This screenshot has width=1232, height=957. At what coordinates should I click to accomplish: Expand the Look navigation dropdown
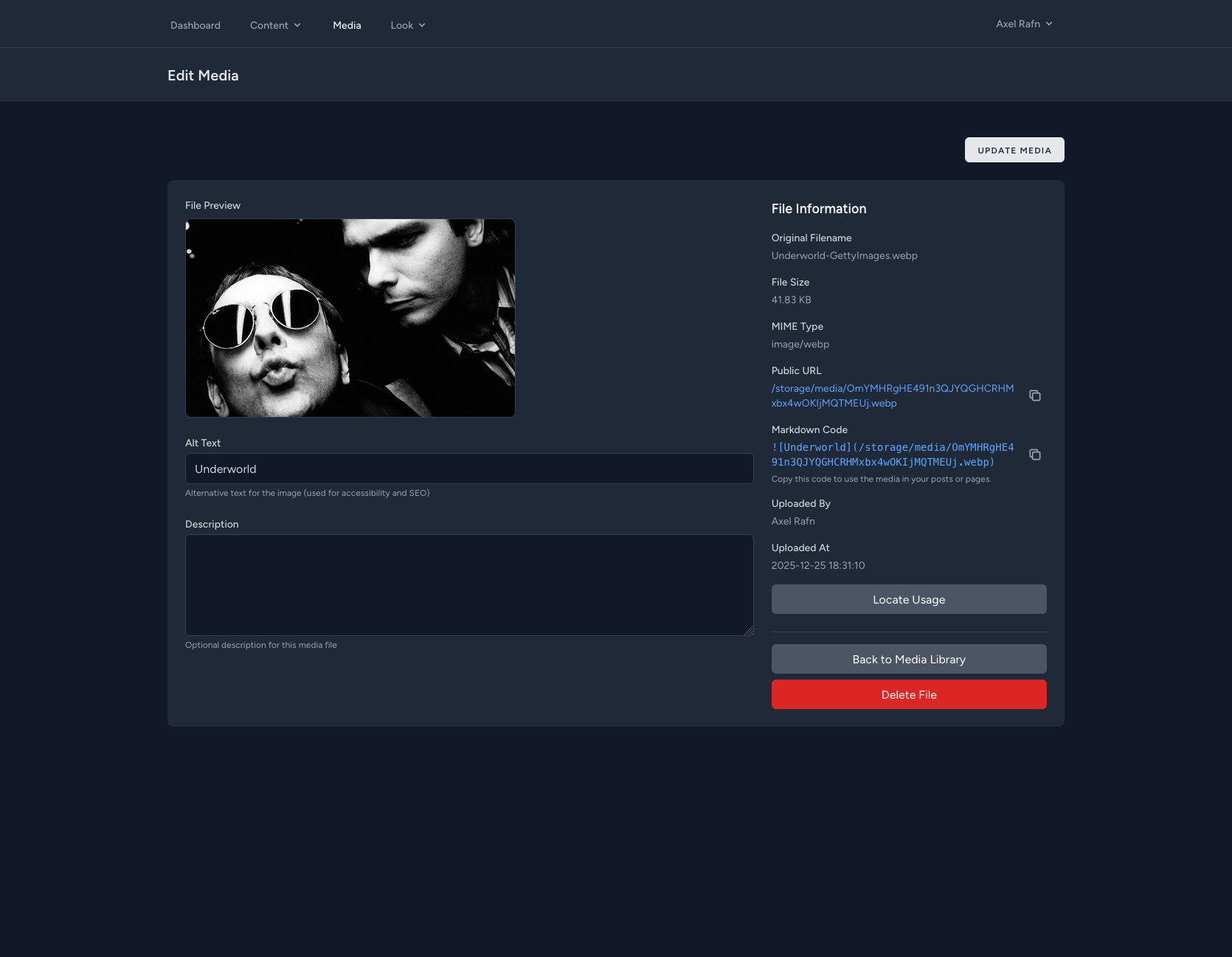click(408, 25)
